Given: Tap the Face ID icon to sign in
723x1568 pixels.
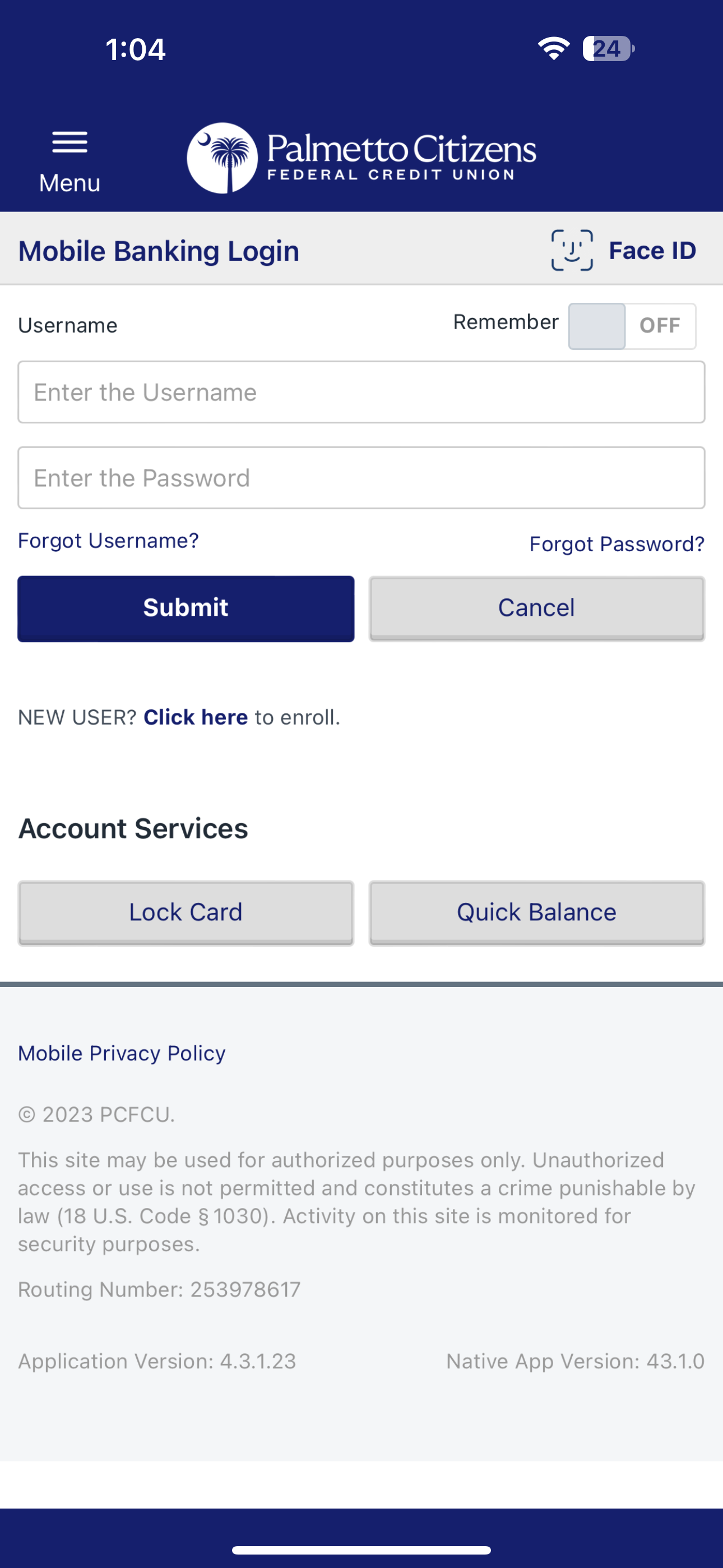Looking at the screenshot, I should click(x=571, y=250).
